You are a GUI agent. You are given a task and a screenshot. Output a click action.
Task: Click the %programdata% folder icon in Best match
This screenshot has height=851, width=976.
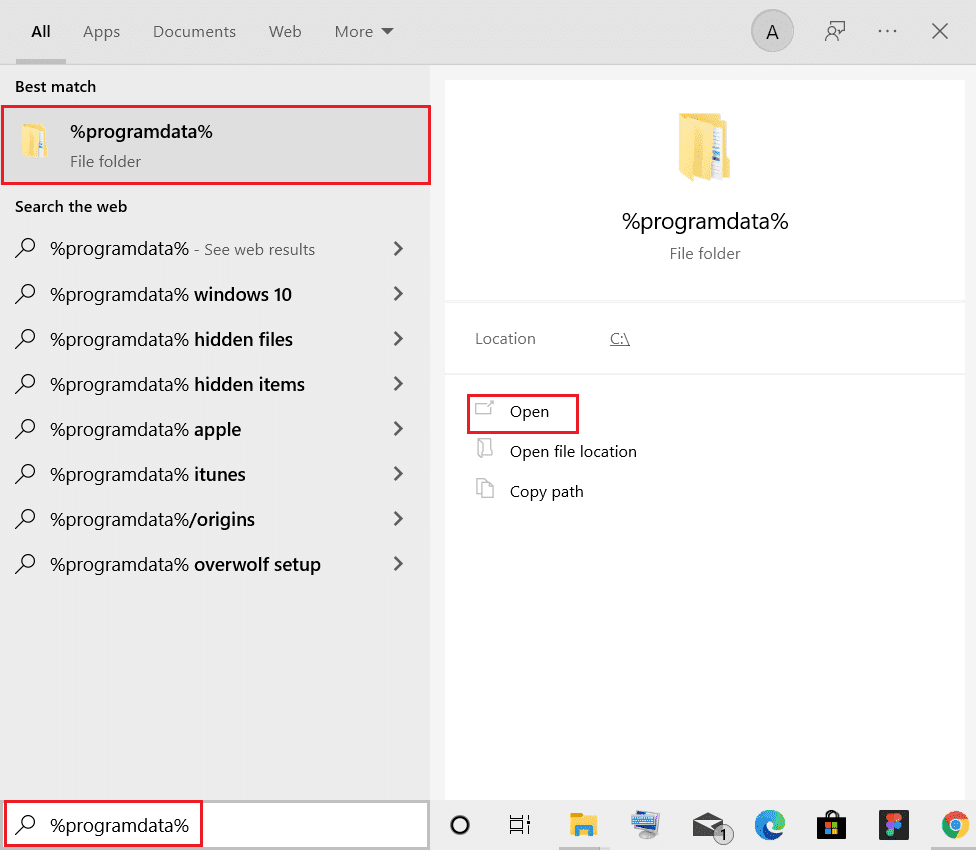pyautogui.click(x=35, y=141)
